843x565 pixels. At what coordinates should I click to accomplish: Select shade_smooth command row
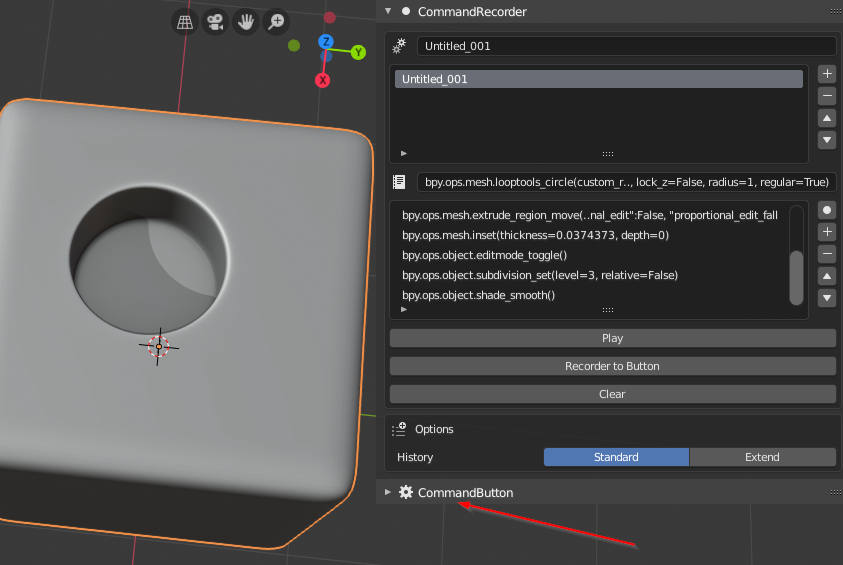(590, 295)
